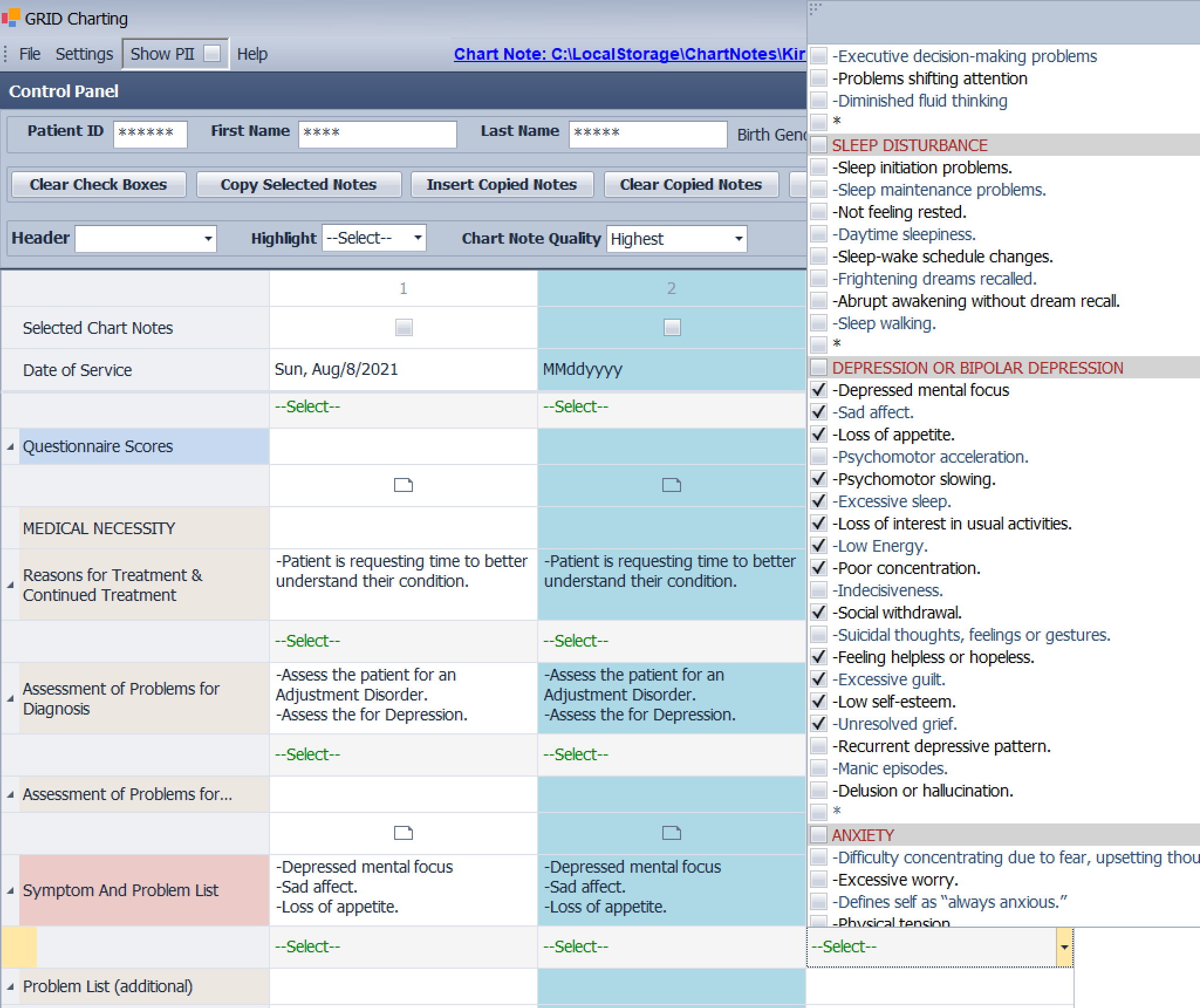Check the Sleep initiation problems checkbox
This screenshot has height=1008, width=1200.
tap(818, 168)
